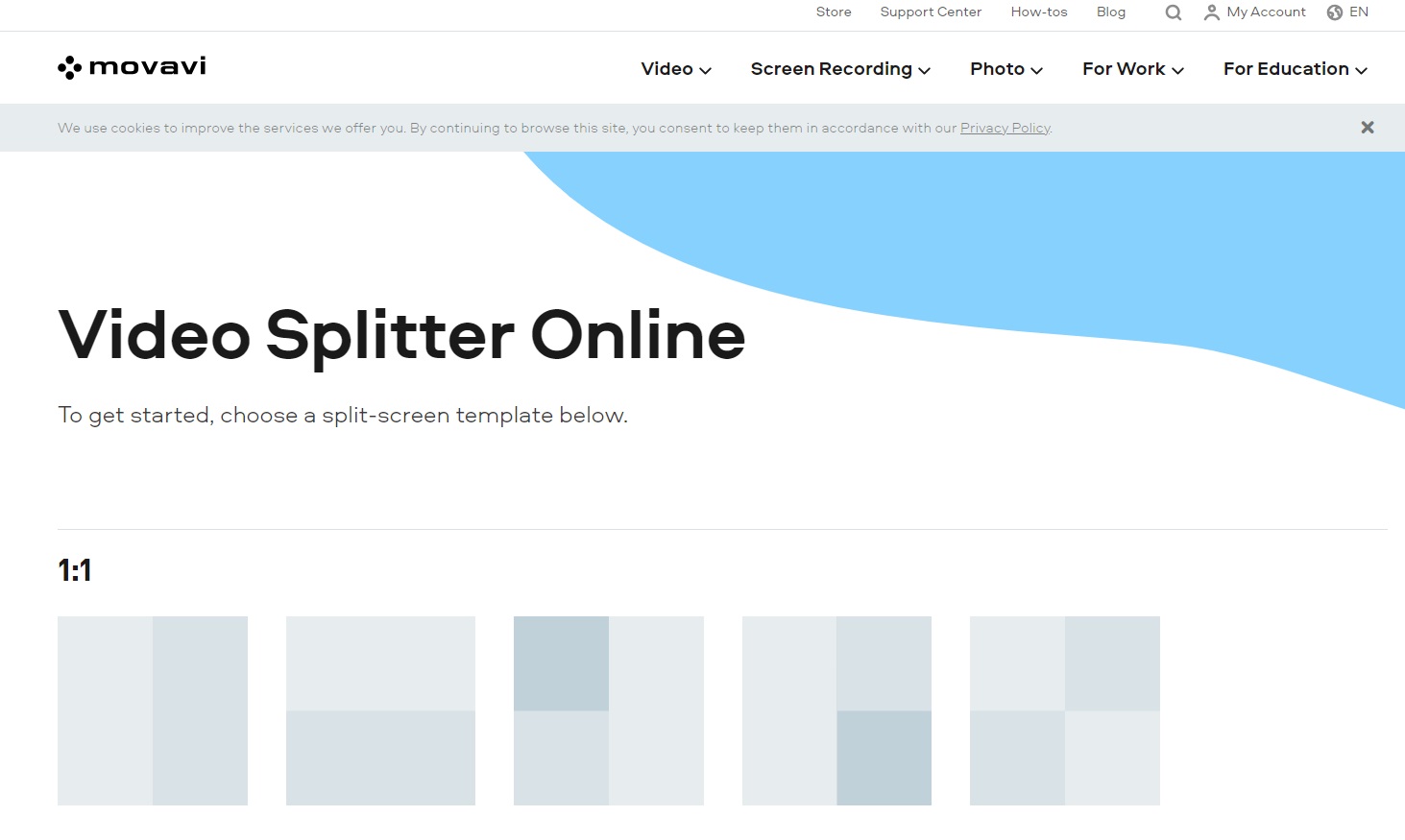Viewport: 1405px width, 840px height.
Task: Open the Blog
Action: (1110, 12)
